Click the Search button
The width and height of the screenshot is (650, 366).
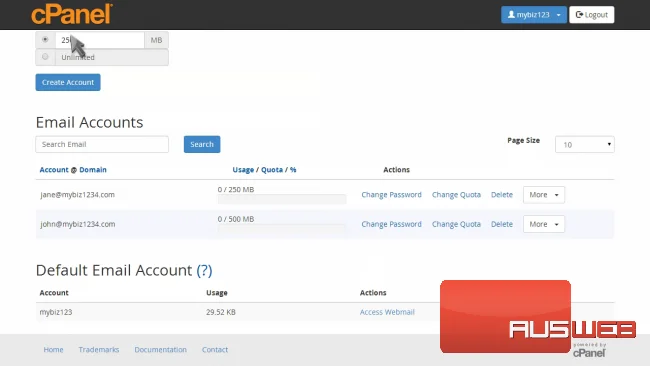202,144
